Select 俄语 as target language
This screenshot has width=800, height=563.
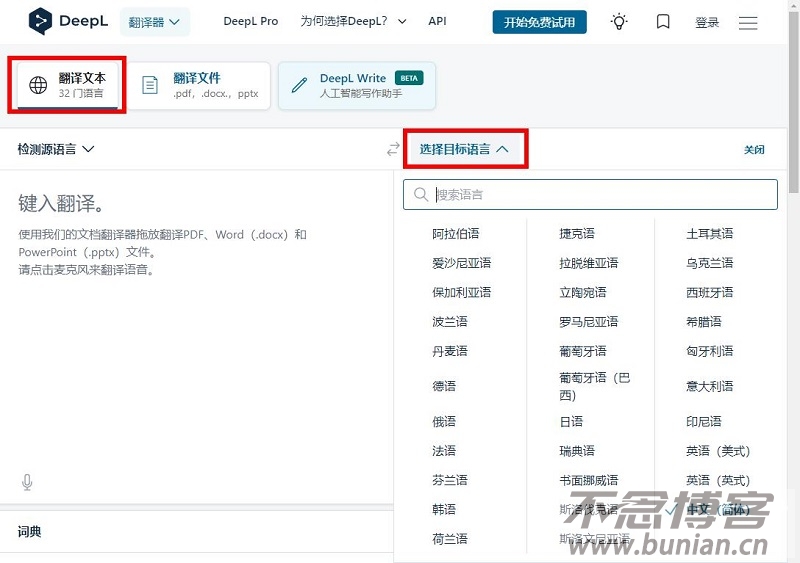444,421
